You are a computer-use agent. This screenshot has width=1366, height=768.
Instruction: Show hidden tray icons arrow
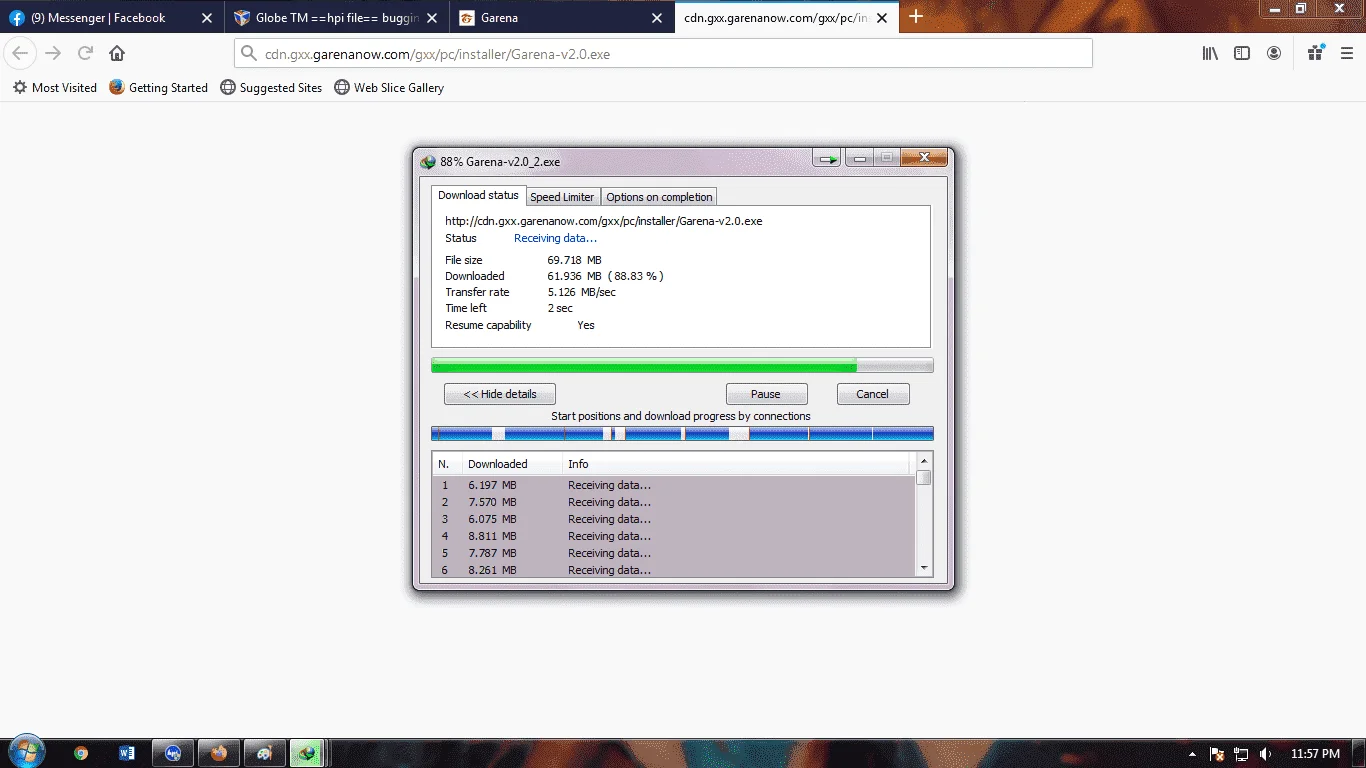coord(1192,754)
